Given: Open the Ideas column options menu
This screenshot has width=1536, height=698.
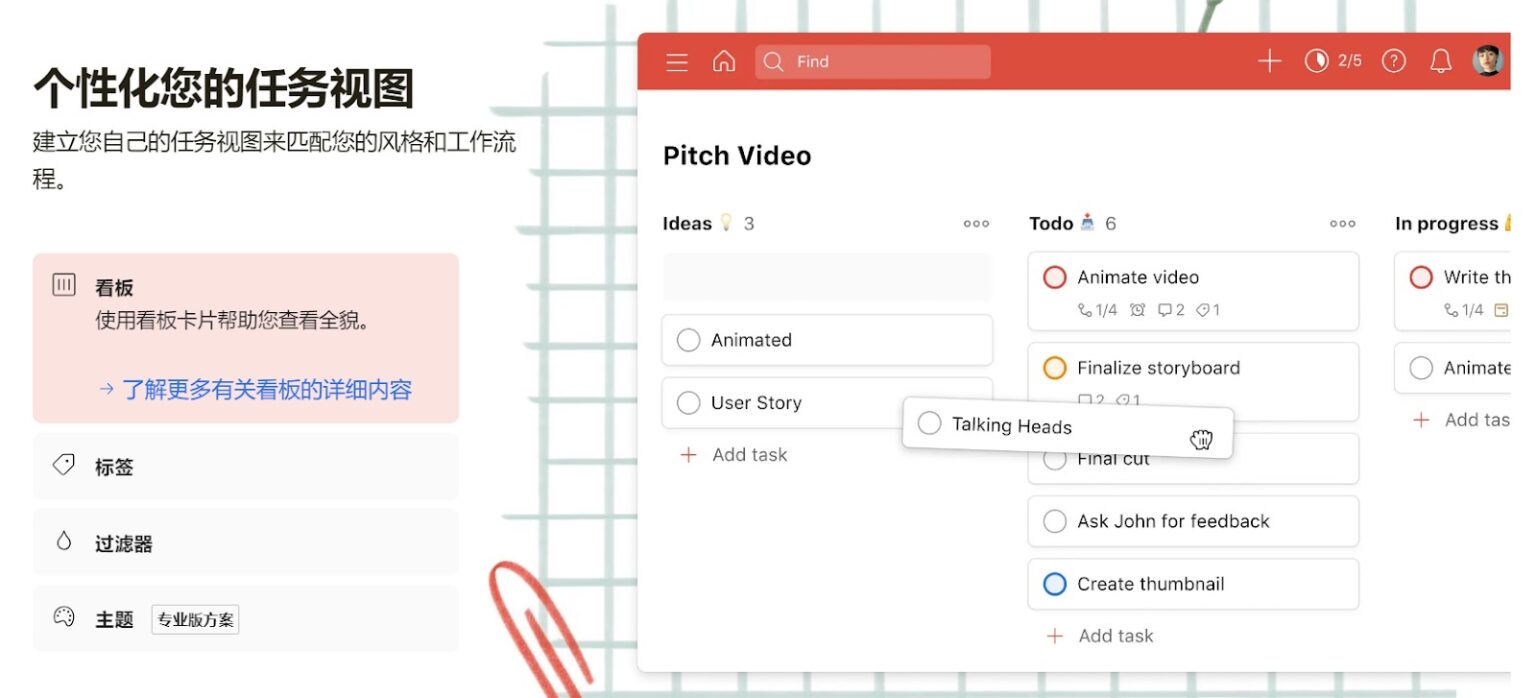Looking at the screenshot, I should click(x=975, y=223).
